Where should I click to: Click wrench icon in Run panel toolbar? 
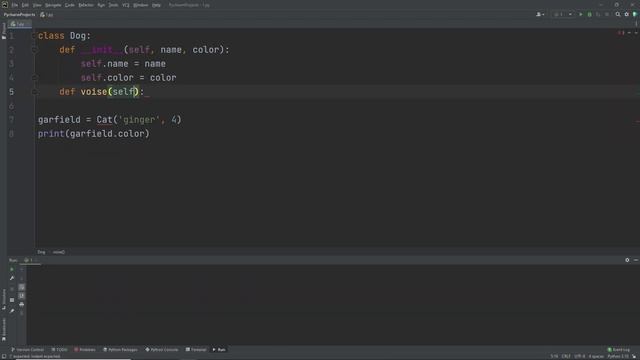click(x=12, y=278)
